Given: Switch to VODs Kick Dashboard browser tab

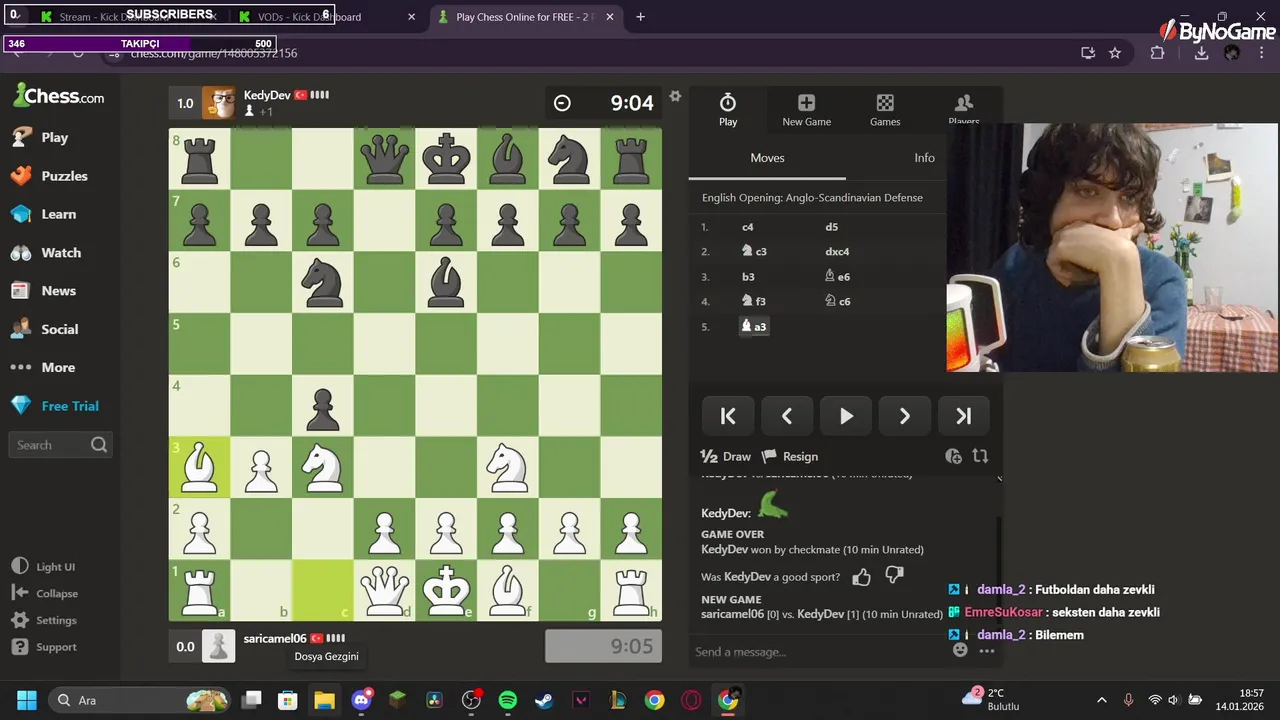Looking at the screenshot, I should point(325,17).
